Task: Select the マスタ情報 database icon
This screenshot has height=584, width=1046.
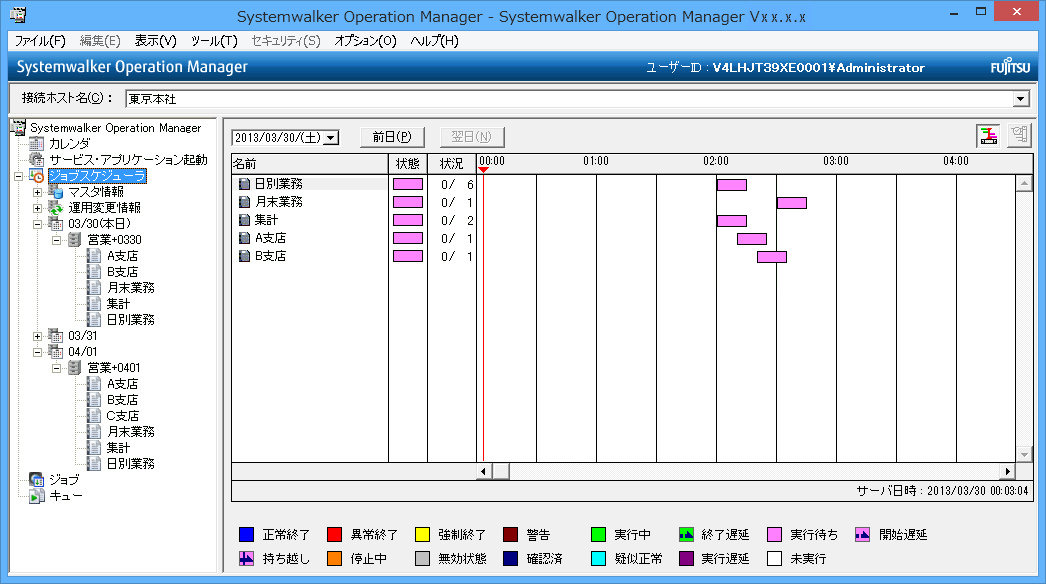Action: (x=57, y=192)
